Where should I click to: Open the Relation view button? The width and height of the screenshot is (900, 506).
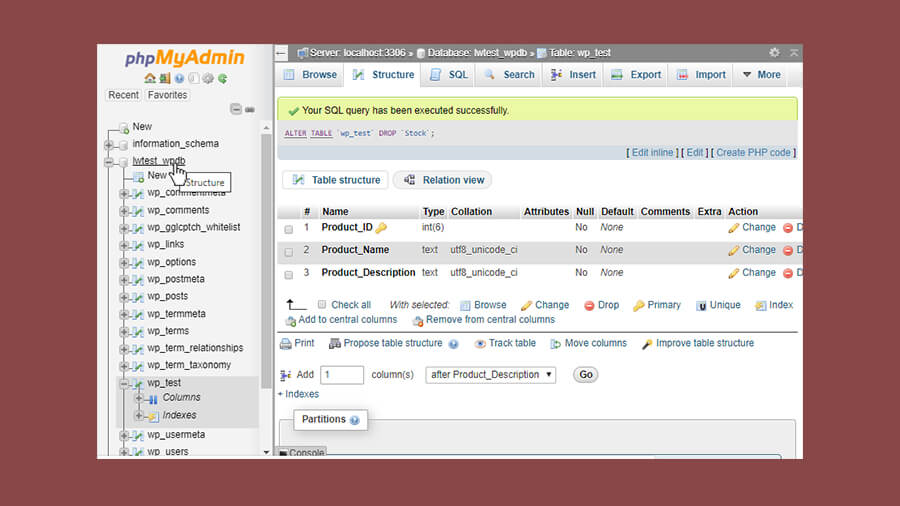pyautogui.click(x=443, y=180)
